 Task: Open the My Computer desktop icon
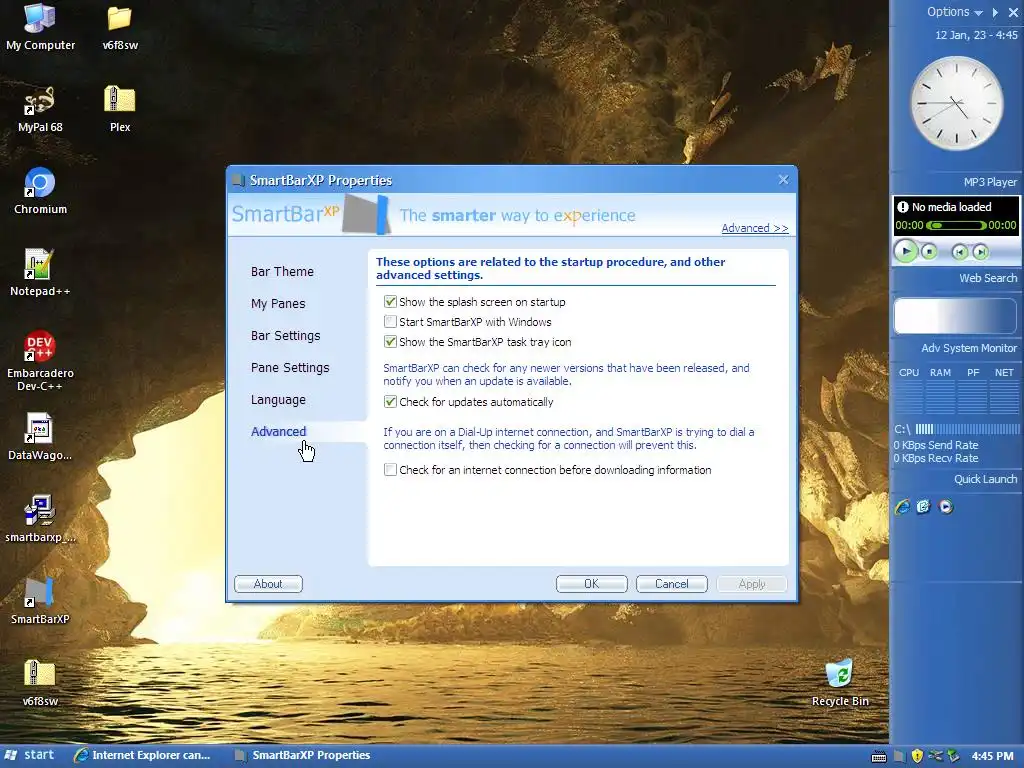(x=40, y=27)
